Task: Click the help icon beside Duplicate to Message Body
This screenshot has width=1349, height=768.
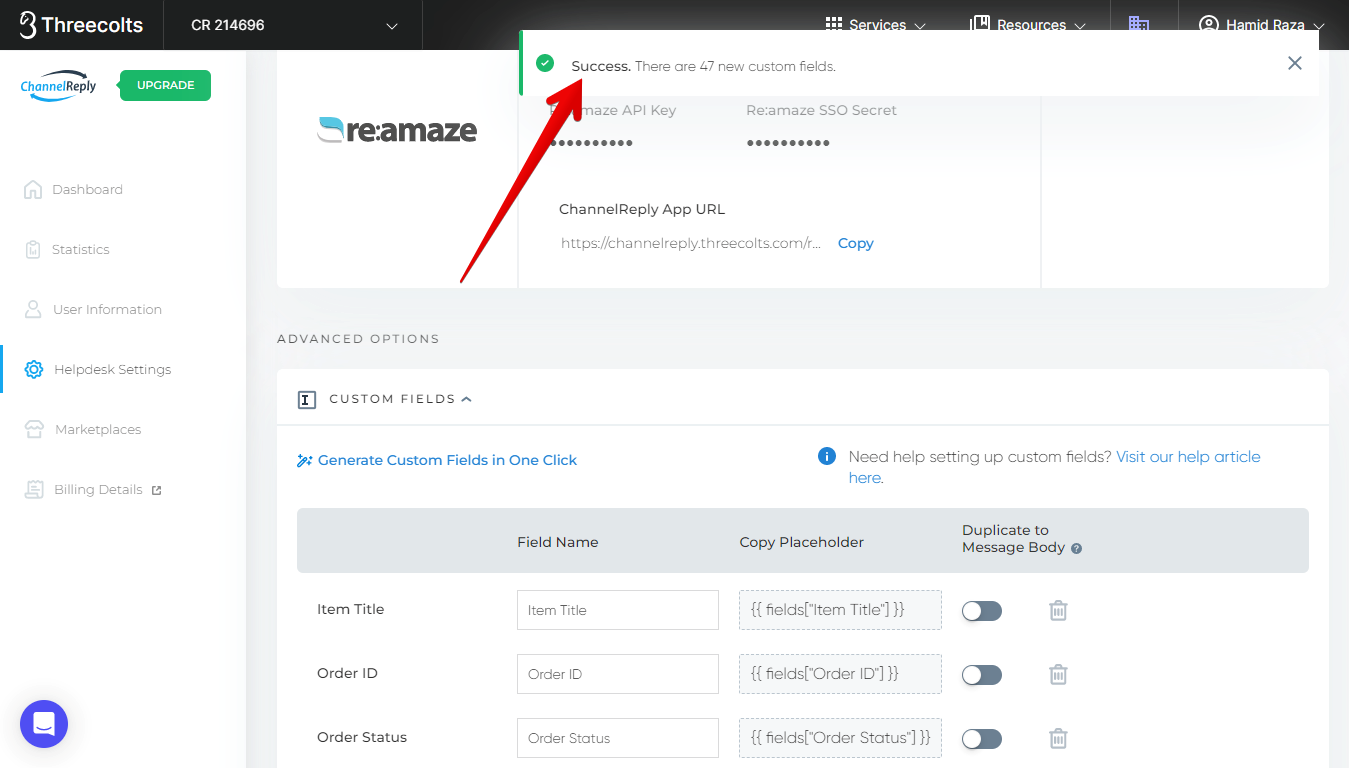Action: pos(1076,548)
